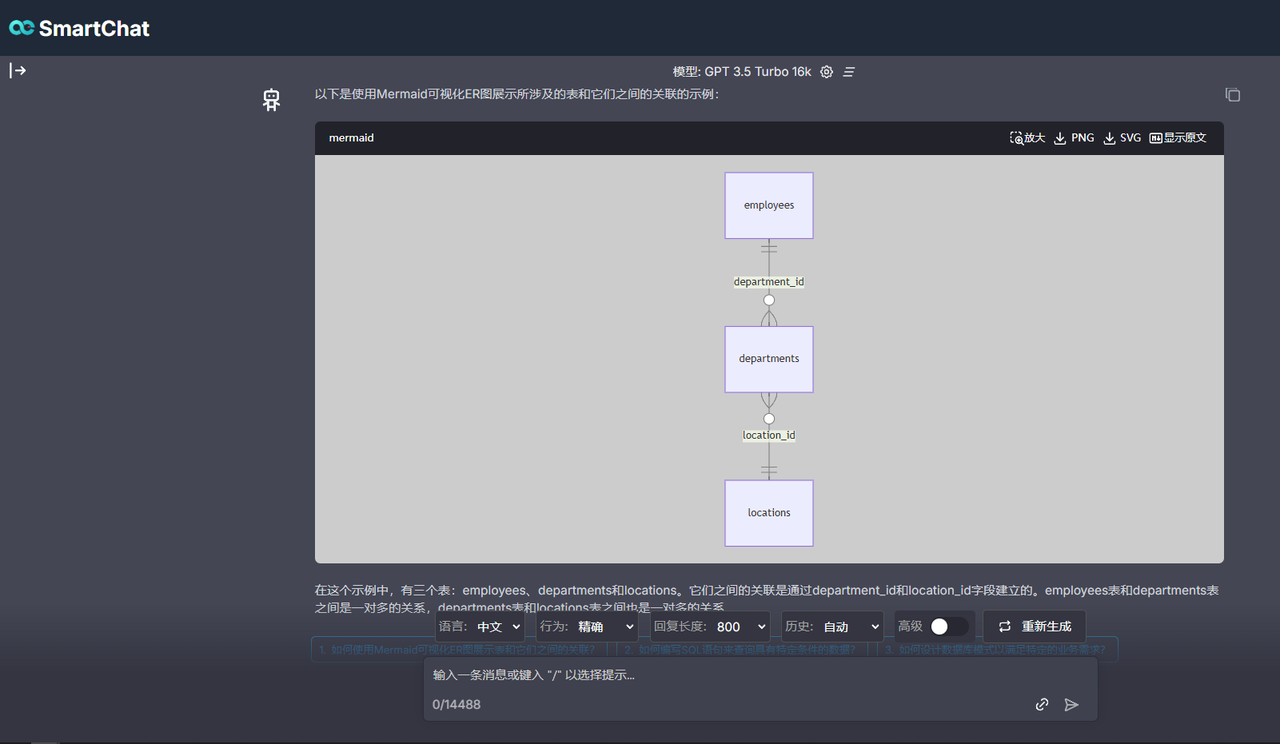Show original source with 显示原文

[x=1178, y=138]
